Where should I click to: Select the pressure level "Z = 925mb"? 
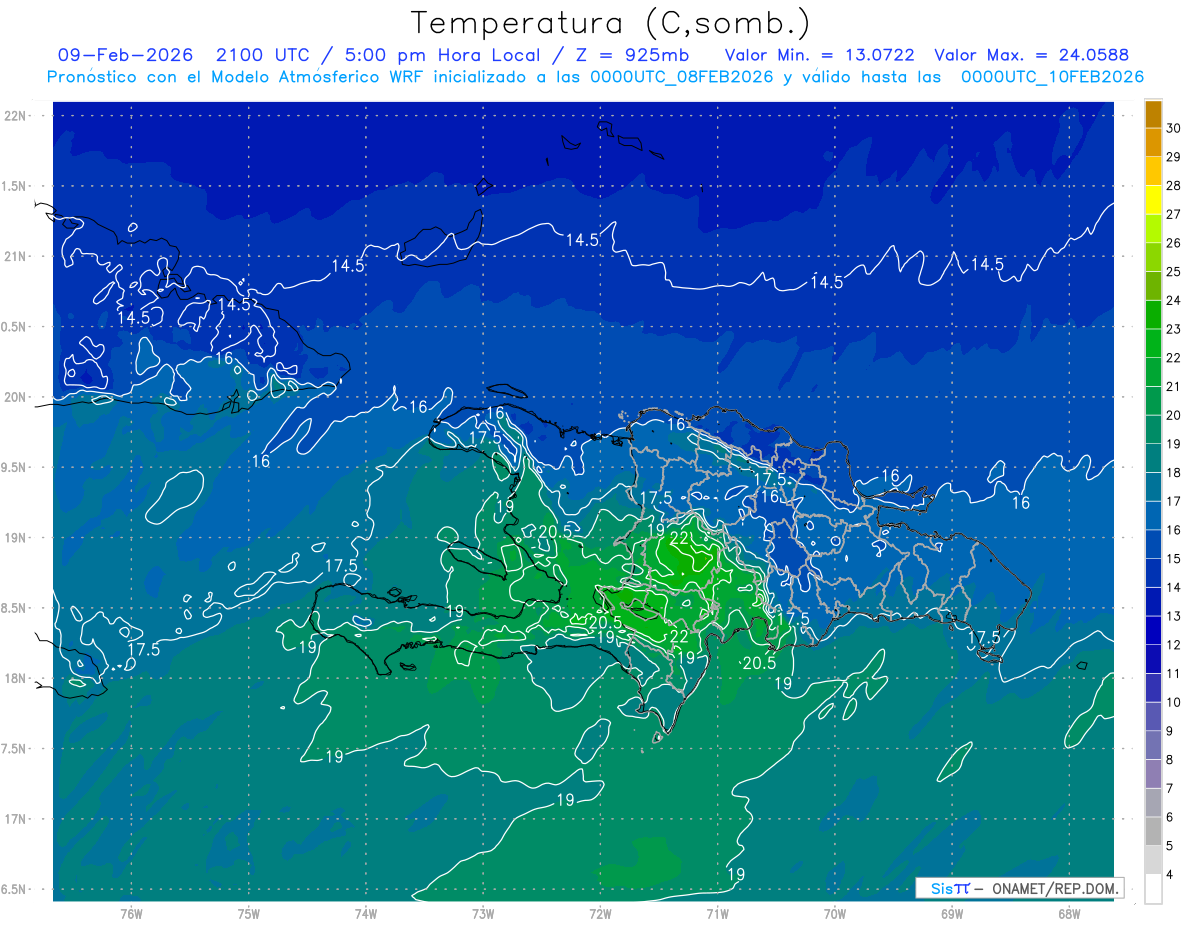point(632,55)
